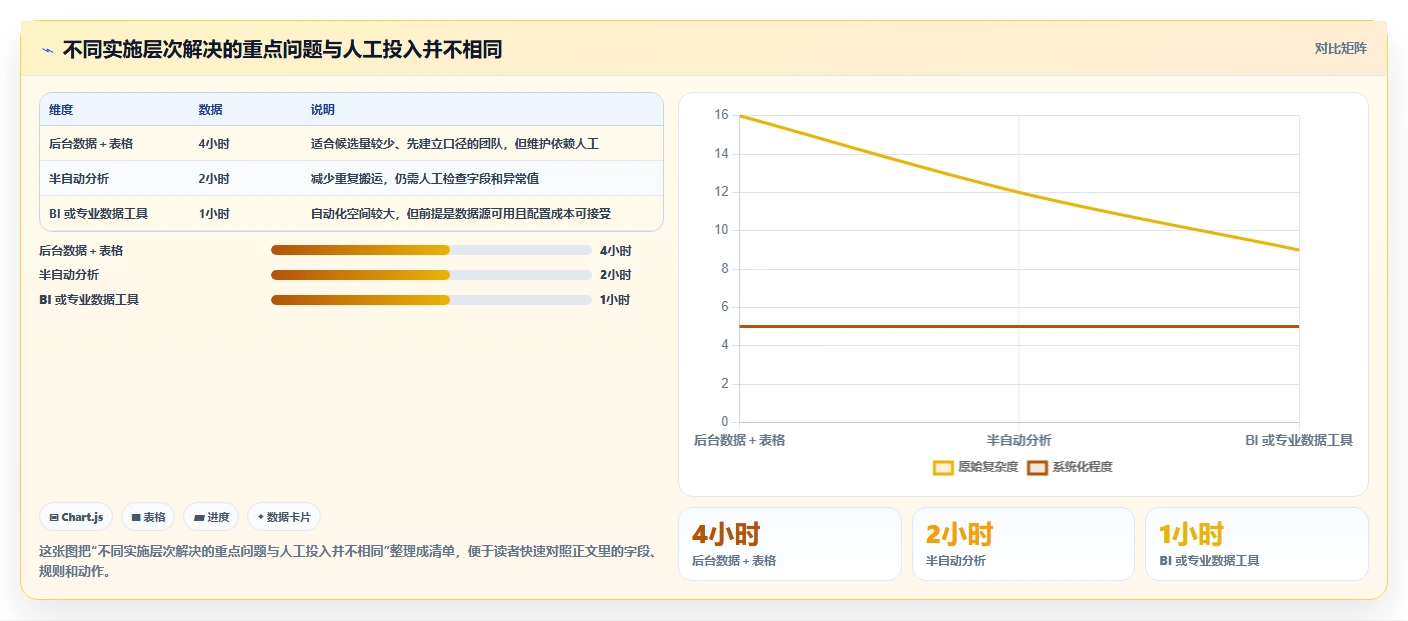Toggle the 系统化程度 legend item
This screenshot has height=621, width=1408.
click(x=1069, y=467)
